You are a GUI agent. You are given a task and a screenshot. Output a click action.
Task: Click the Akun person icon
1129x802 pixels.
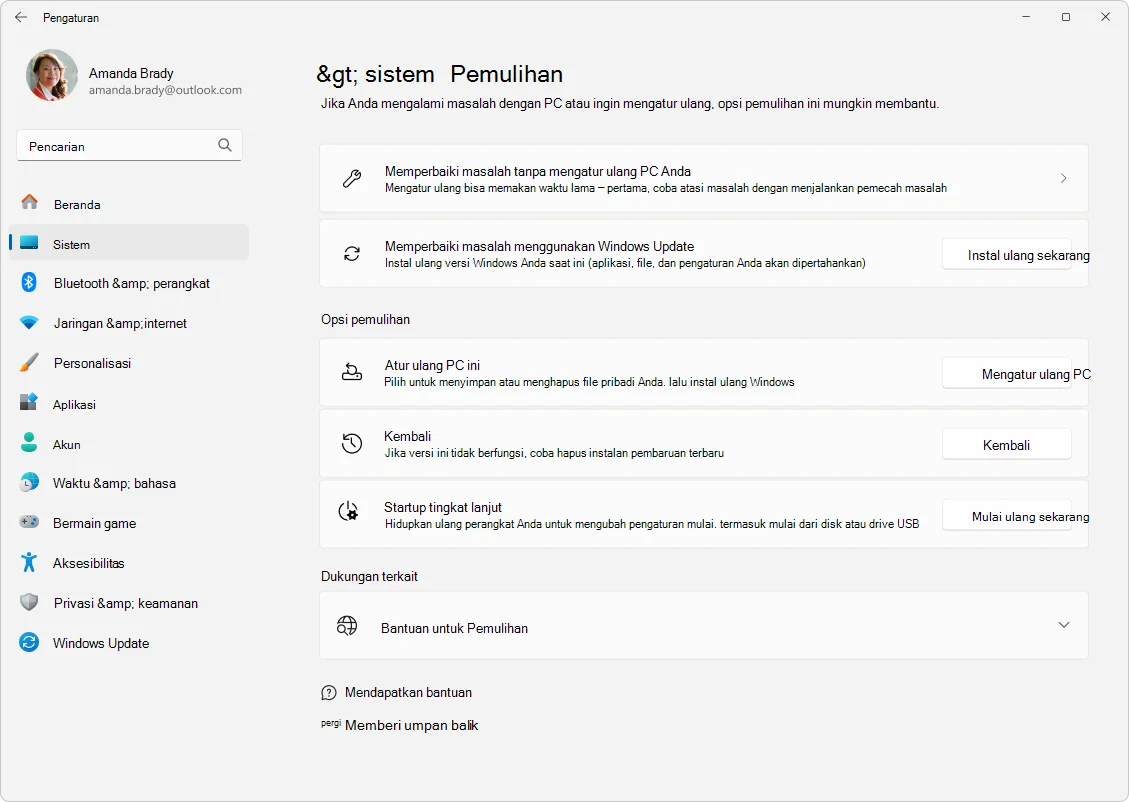(x=29, y=442)
